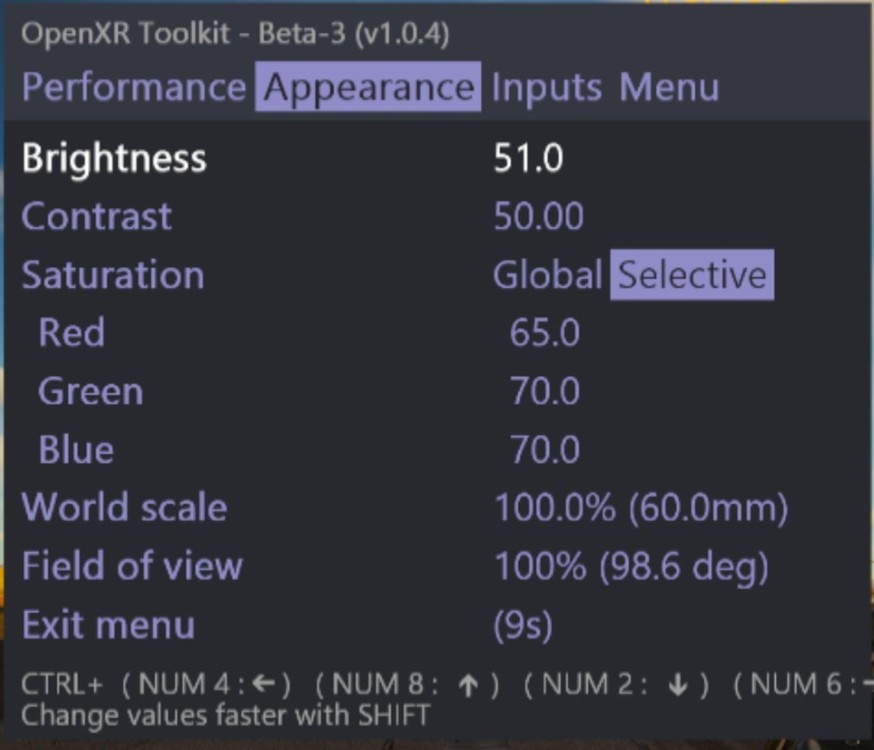
Task: Open the Menu tab
Action: [668, 88]
